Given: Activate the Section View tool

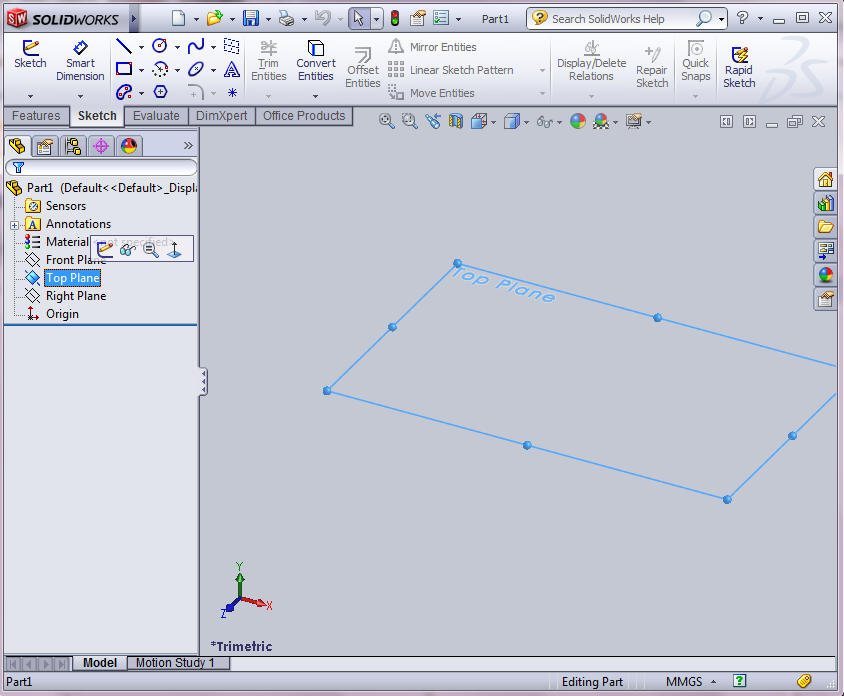Looking at the screenshot, I should [458, 120].
